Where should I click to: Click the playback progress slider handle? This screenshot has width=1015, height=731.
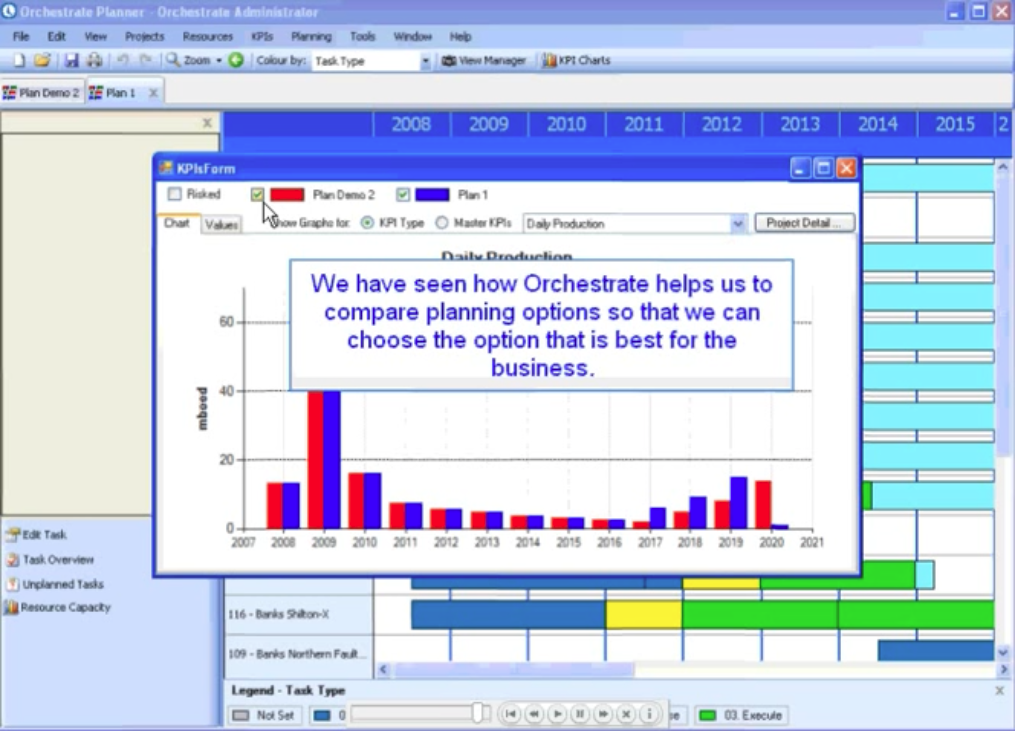tap(478, 713)
